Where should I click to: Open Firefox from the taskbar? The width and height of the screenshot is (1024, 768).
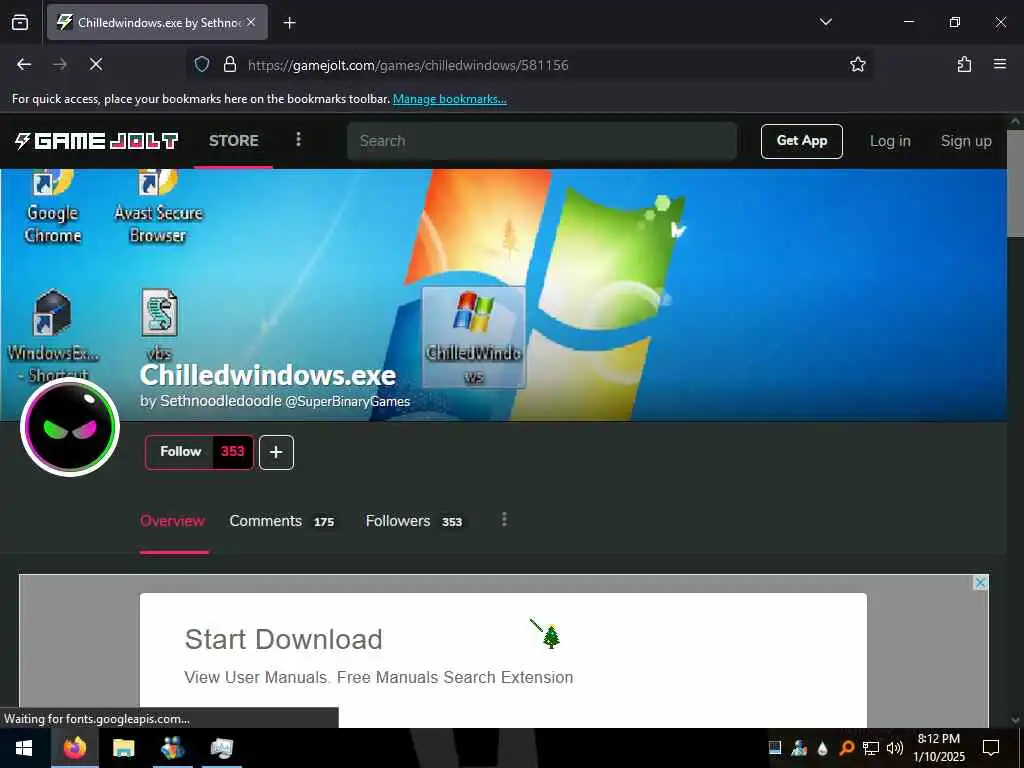75,748
